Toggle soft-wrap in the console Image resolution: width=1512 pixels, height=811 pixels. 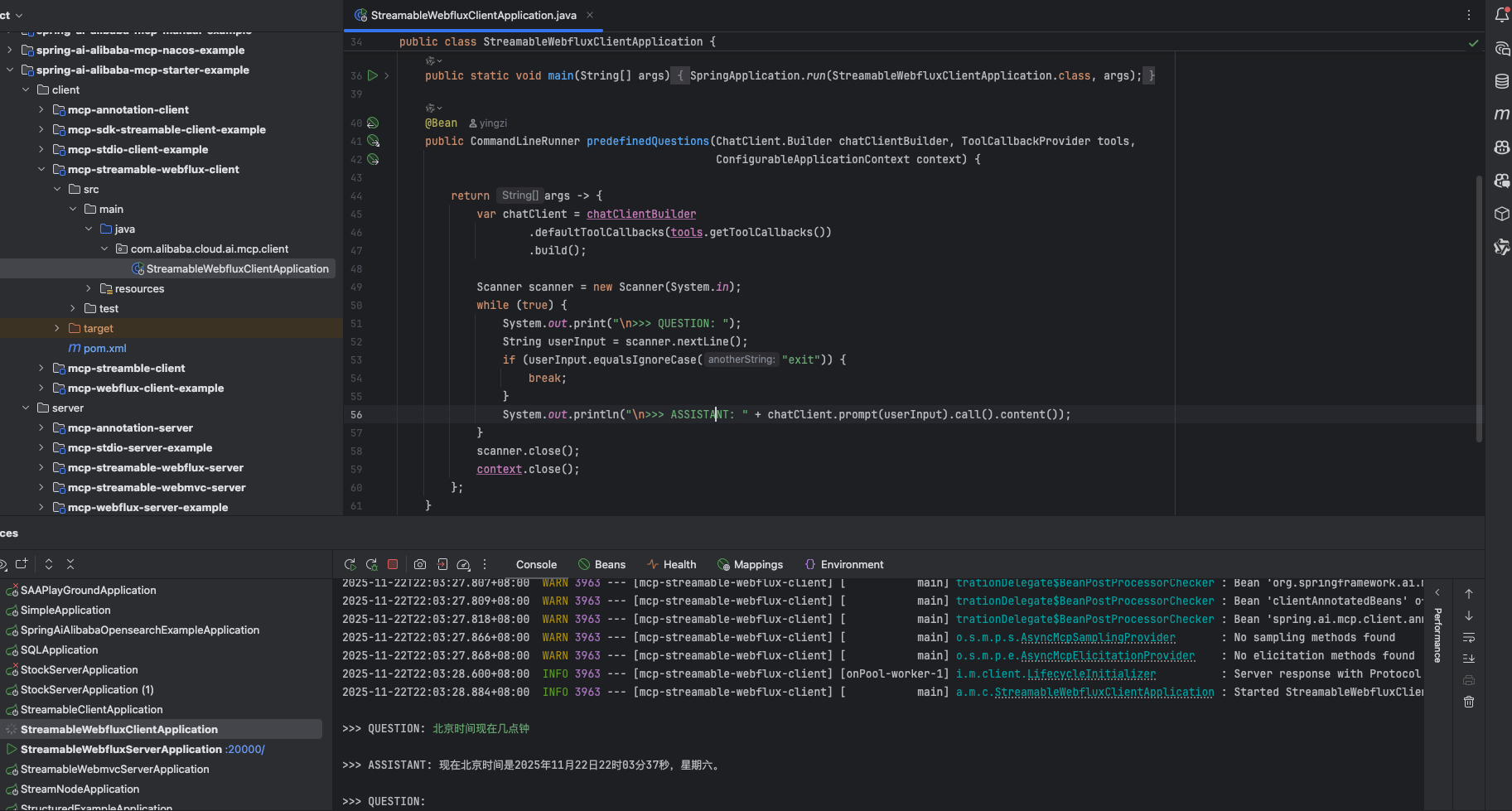[x=1469, y=638]
